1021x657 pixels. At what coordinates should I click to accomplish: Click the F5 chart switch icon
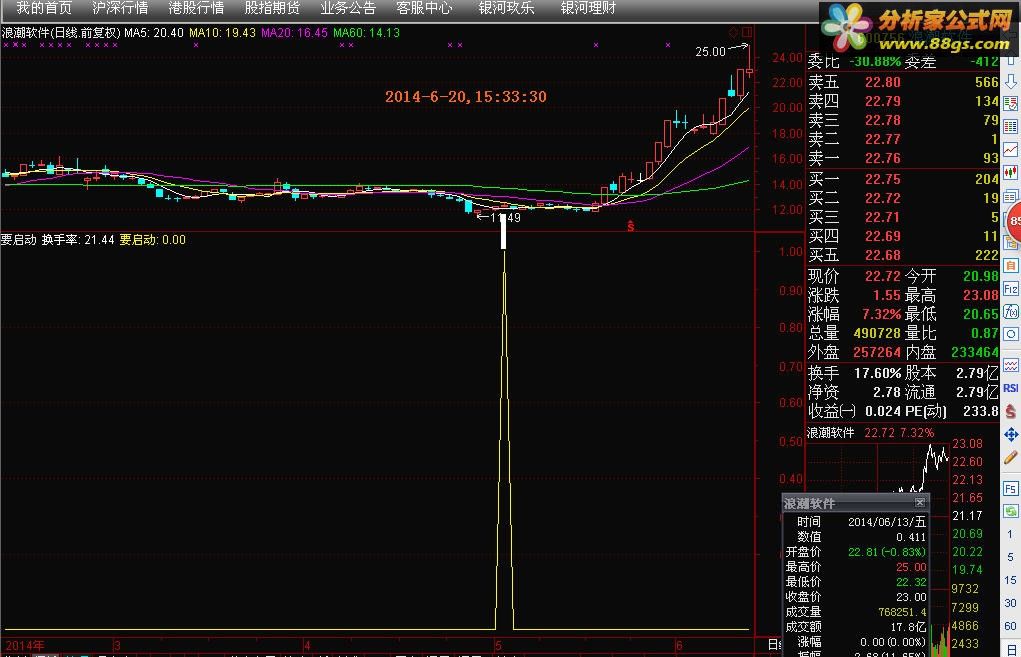point(1011,488)
